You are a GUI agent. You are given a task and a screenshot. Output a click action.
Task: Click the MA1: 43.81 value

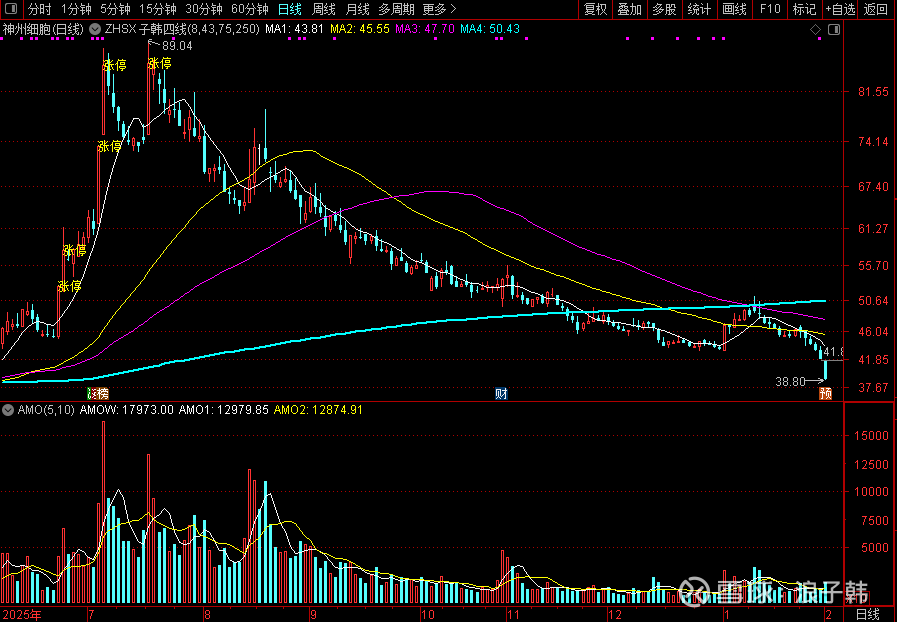(x=294, y=29)
